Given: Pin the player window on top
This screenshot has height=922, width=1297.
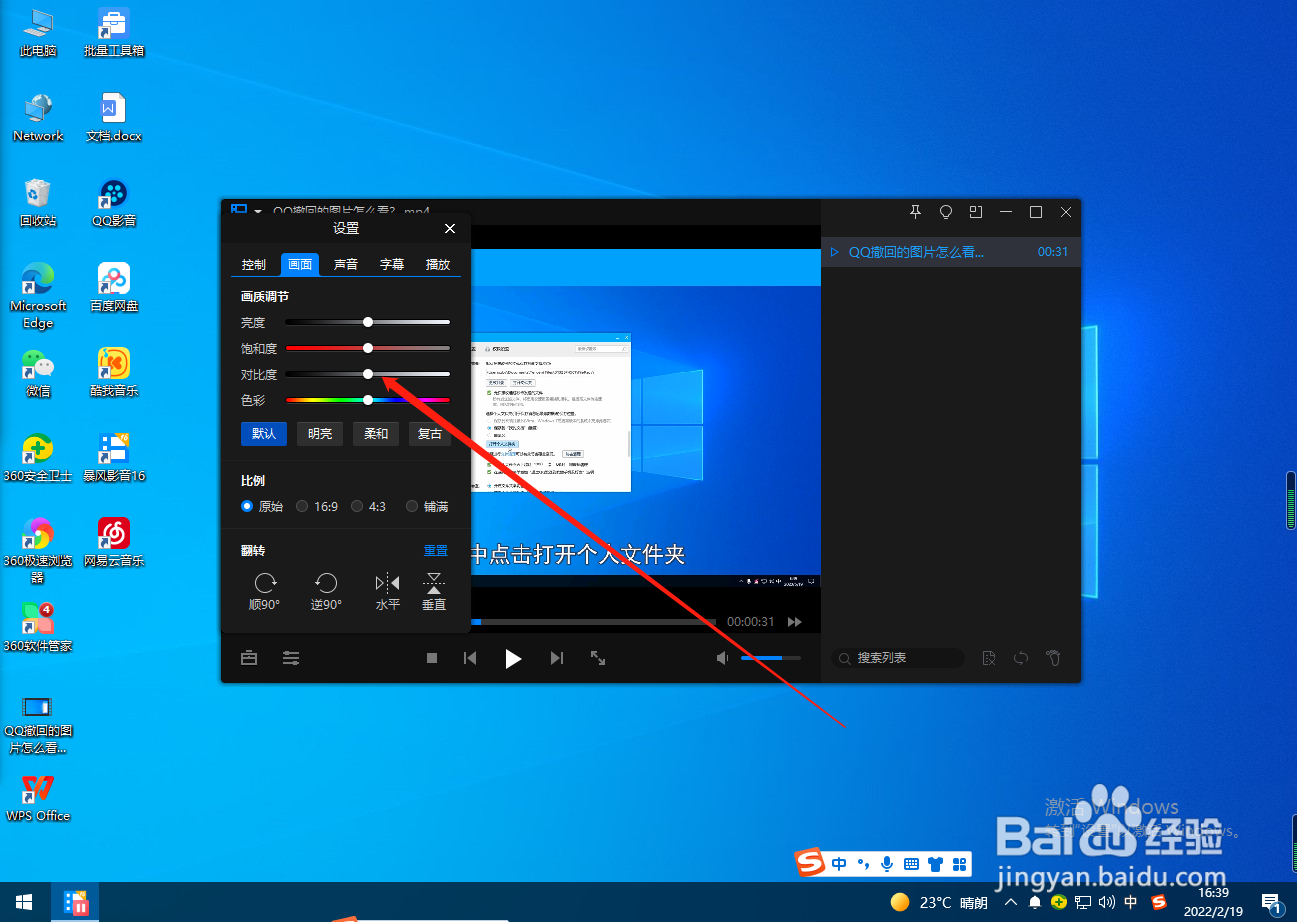Looking at the screenshot, I should pos(915,212).
